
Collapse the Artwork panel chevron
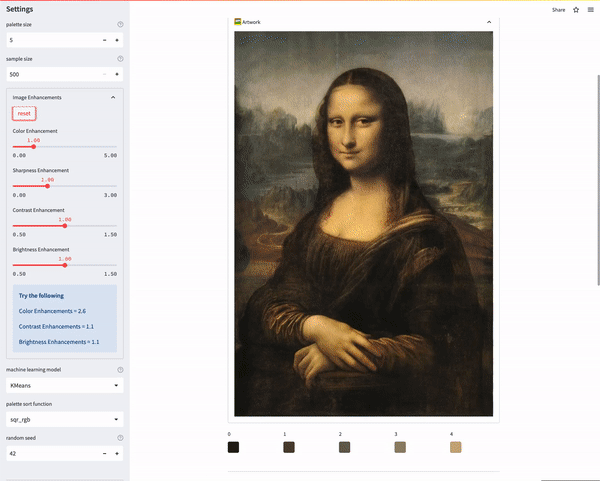coord(489,22)
